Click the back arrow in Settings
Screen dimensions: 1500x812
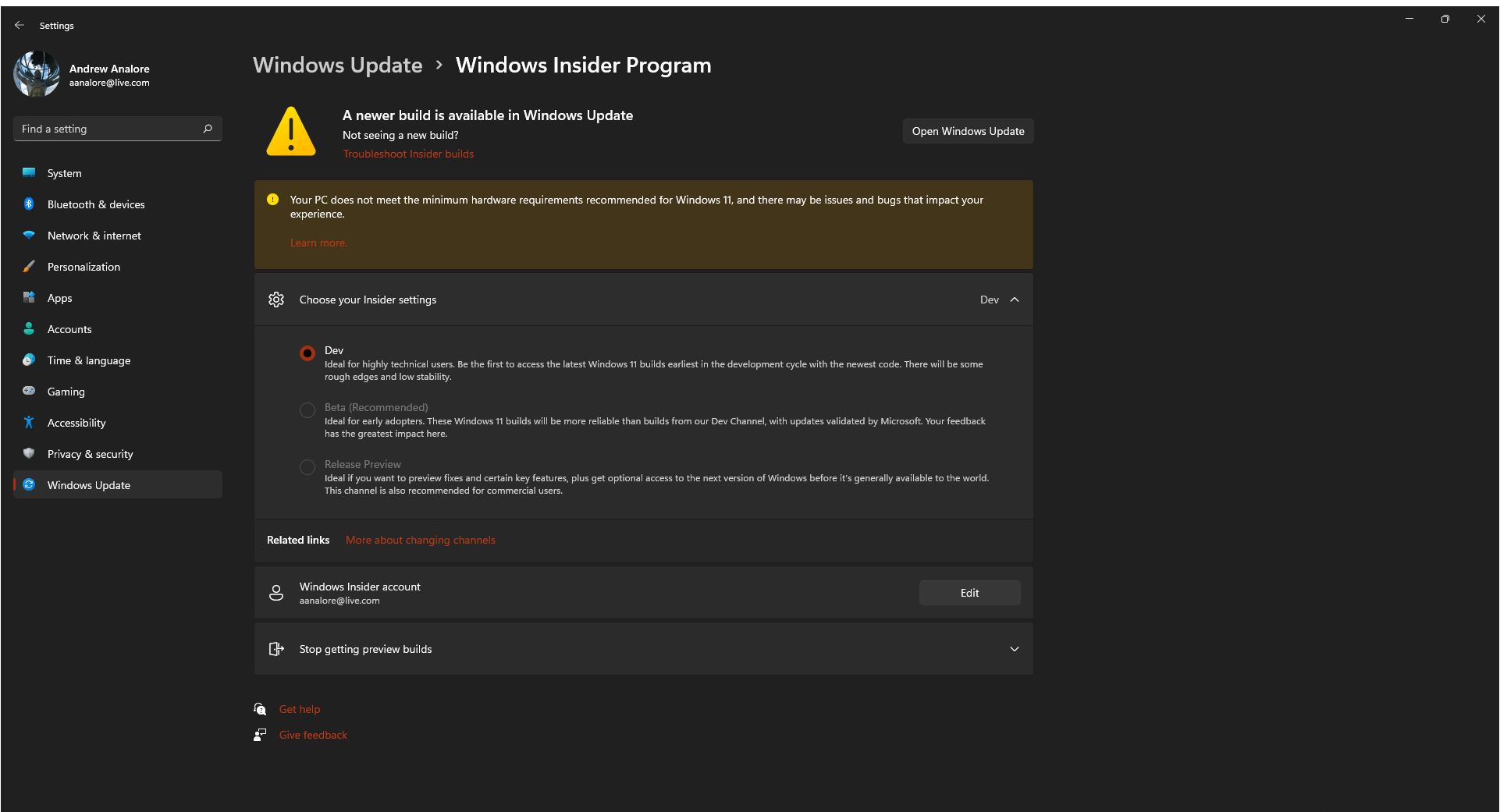click(20, 25)
